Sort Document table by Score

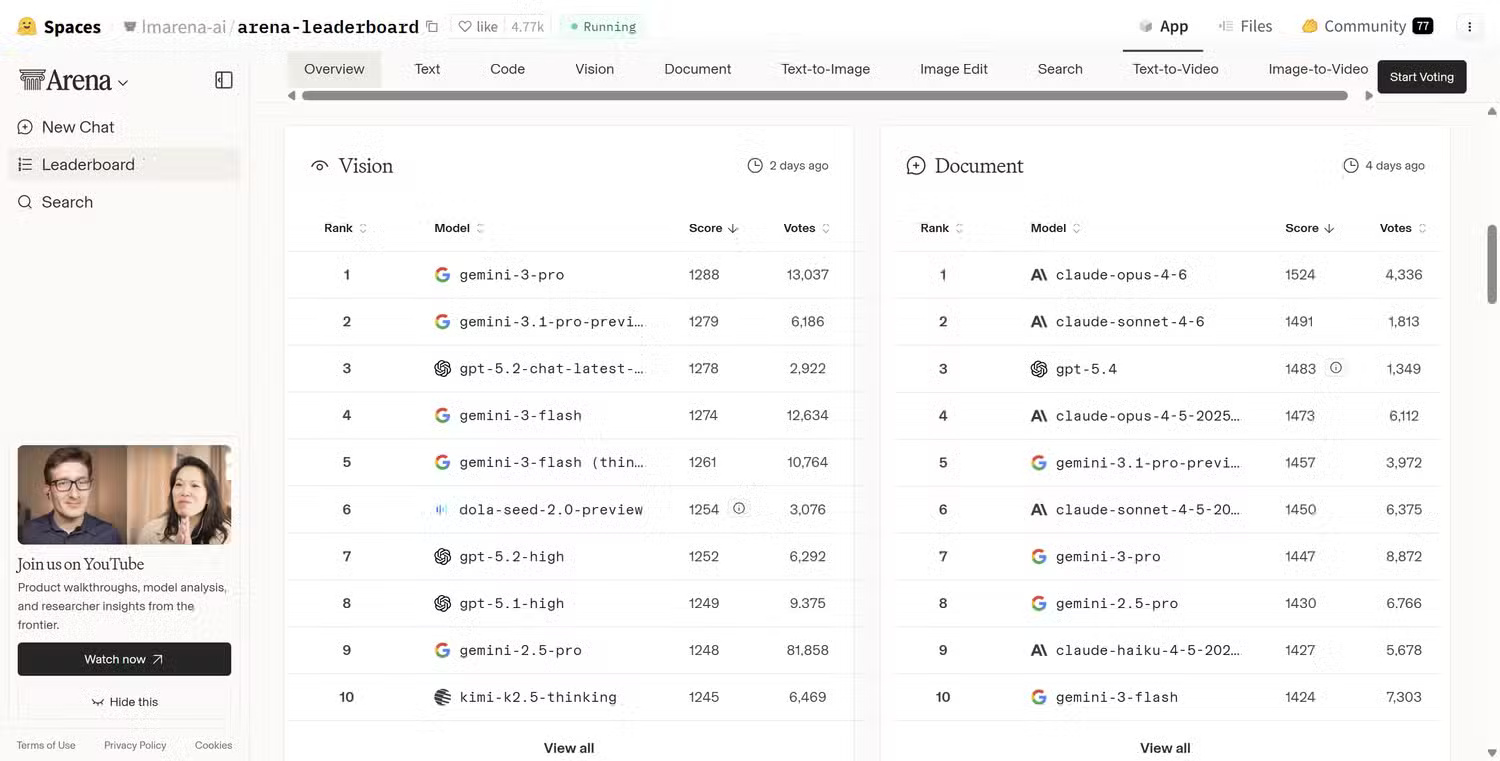point(1310,228)
